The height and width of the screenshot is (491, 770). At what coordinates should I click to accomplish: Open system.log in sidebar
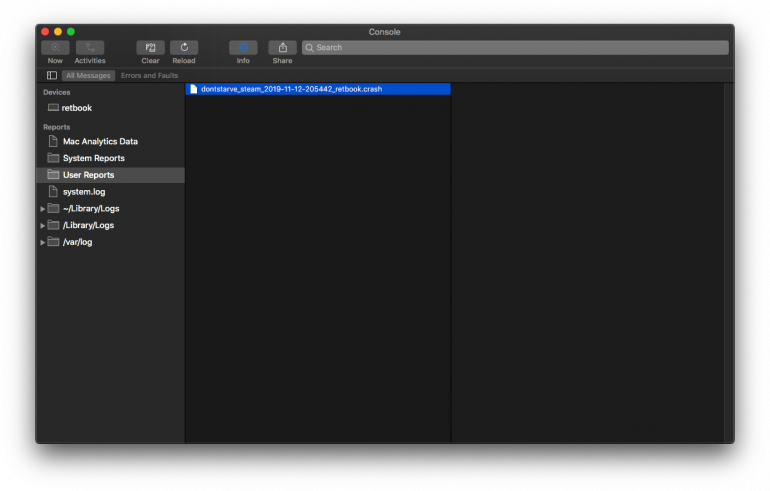point(83,192)
